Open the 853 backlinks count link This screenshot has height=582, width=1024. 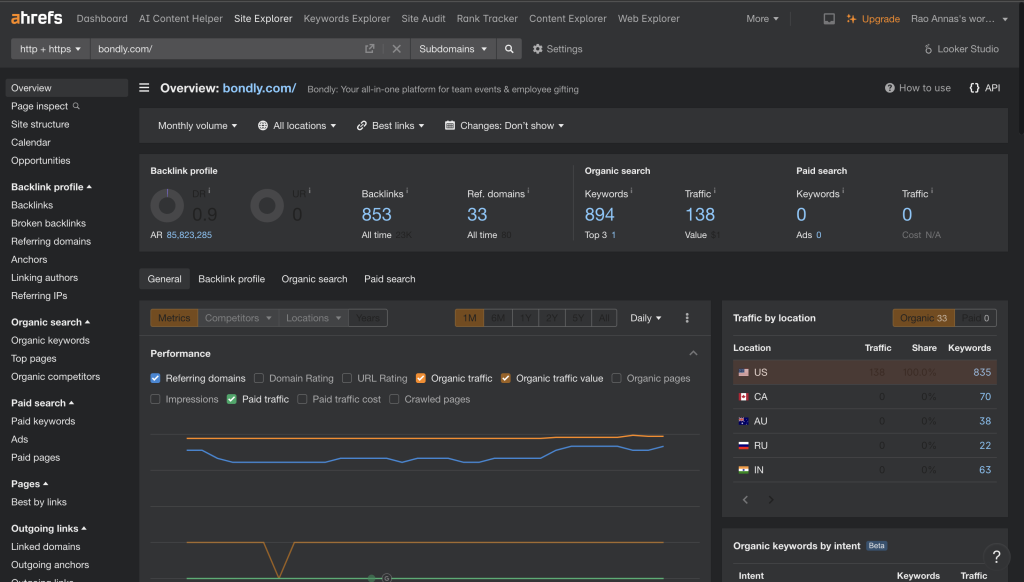pyautogui.click(x=376, y=214)
